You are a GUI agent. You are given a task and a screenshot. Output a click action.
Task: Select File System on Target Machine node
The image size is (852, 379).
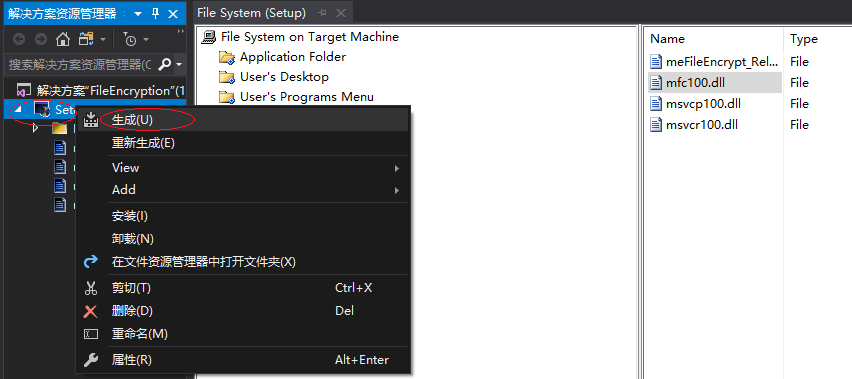(310, 37)
